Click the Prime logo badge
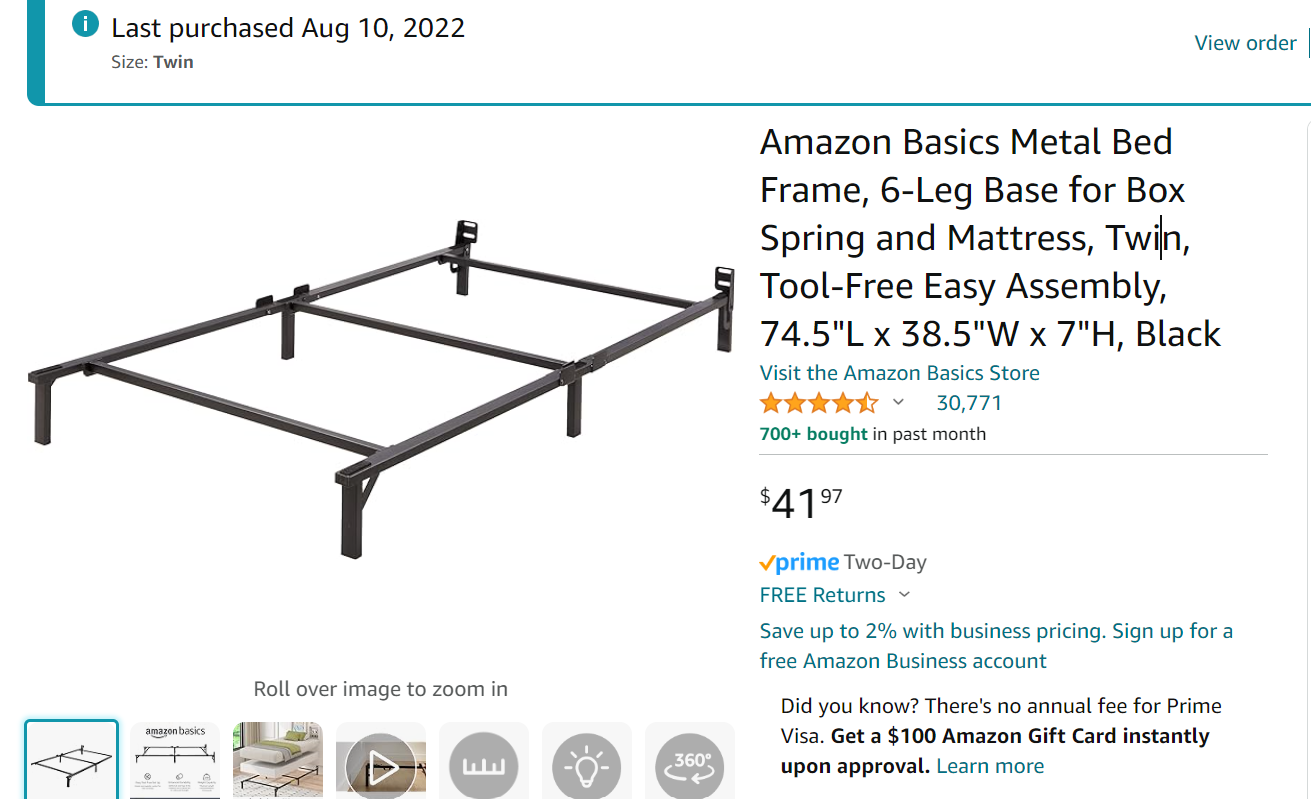Viewport: 1311px width, 799px height. pos(799,562)
